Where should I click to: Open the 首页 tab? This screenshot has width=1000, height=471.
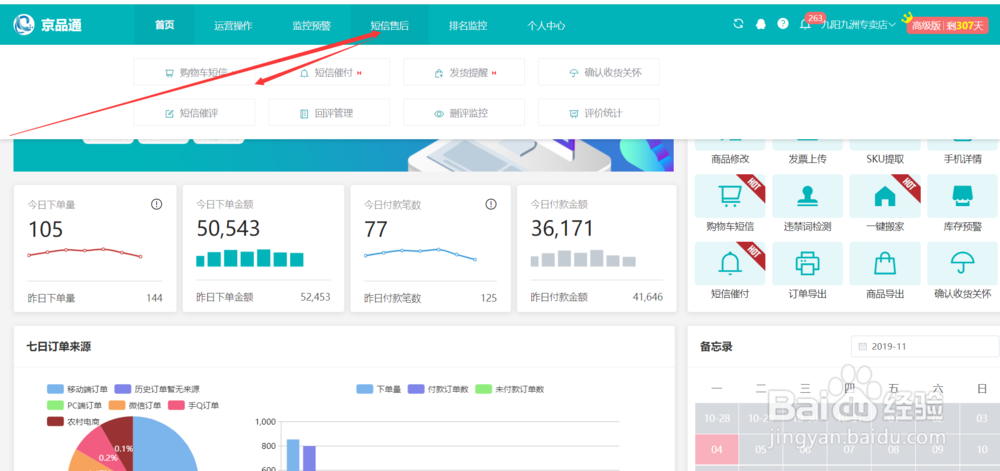tap(165, 25)
